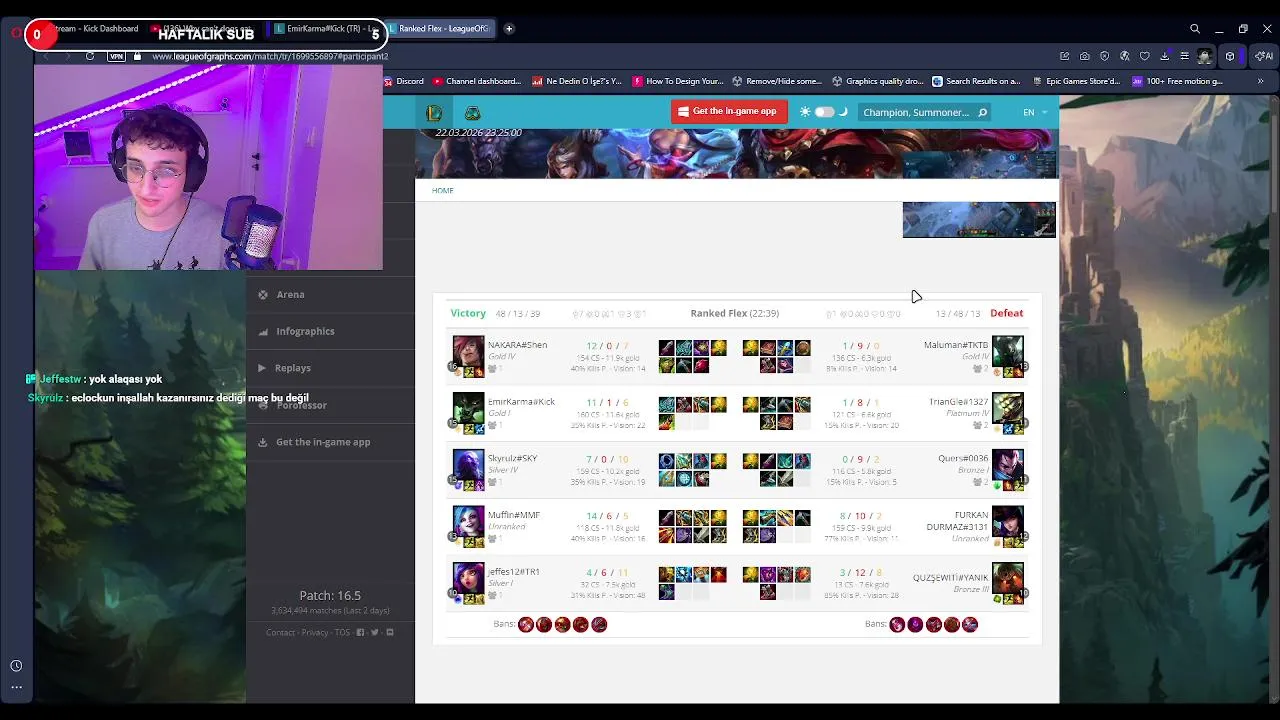The height and width of the screenshot is (720, 1280).
Task: Open the How To Design Your... bookmark
Action: click(x=677, y=81)
